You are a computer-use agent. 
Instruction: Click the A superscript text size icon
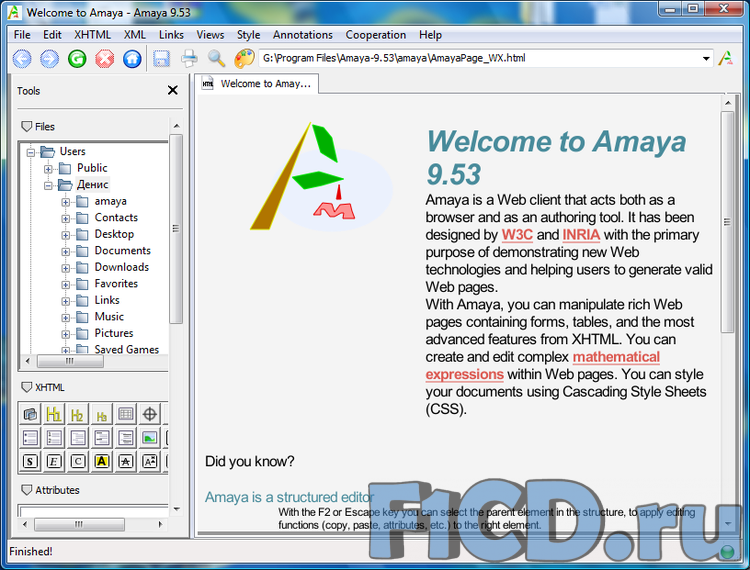coord(150,461)
